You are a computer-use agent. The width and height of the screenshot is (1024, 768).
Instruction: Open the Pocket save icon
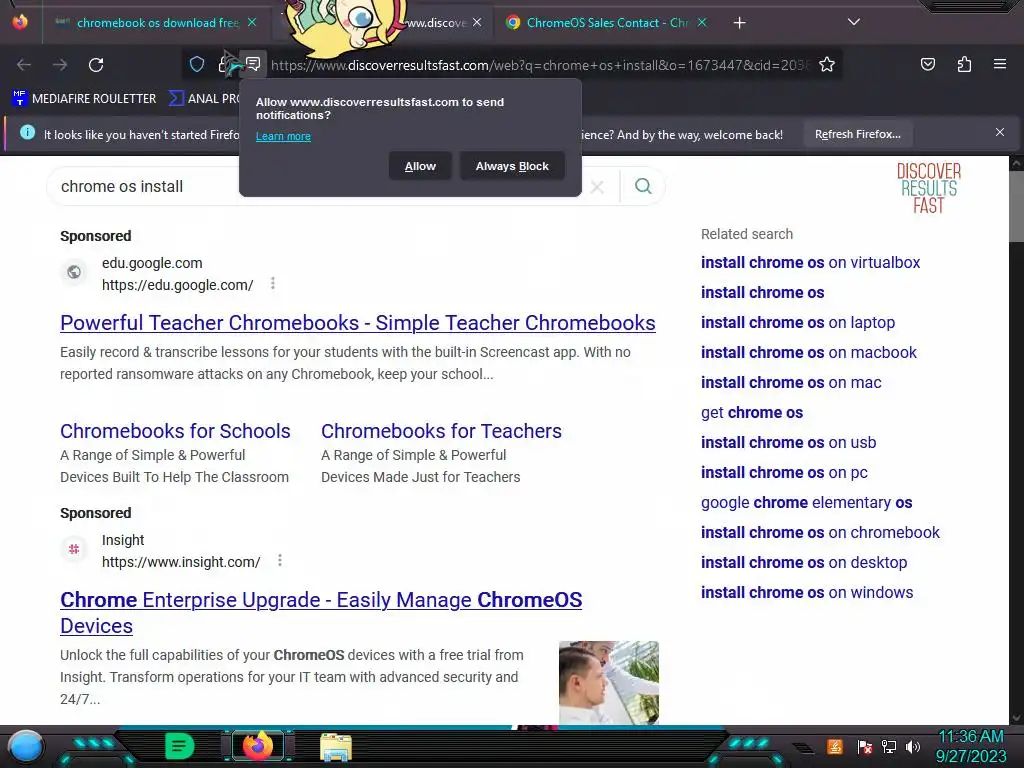[927, 64]
